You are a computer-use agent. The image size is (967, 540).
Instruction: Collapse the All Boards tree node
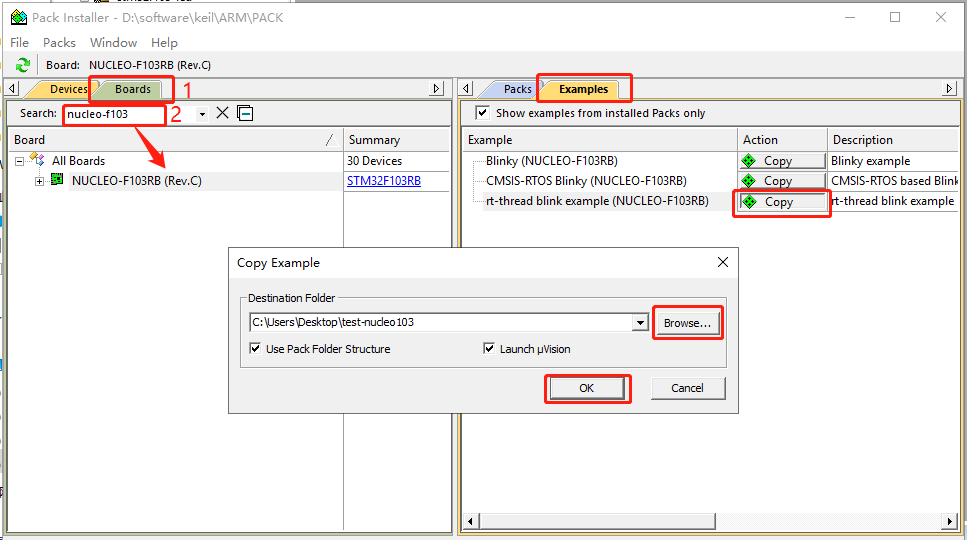coord(20,161)
